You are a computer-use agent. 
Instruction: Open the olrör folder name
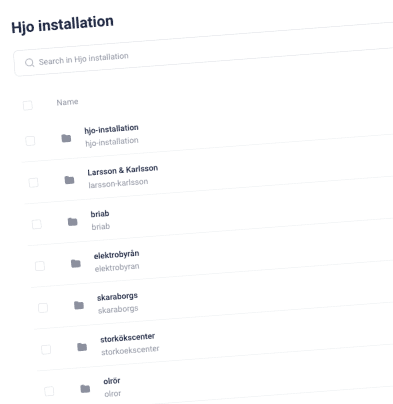(x=112, y=381)
